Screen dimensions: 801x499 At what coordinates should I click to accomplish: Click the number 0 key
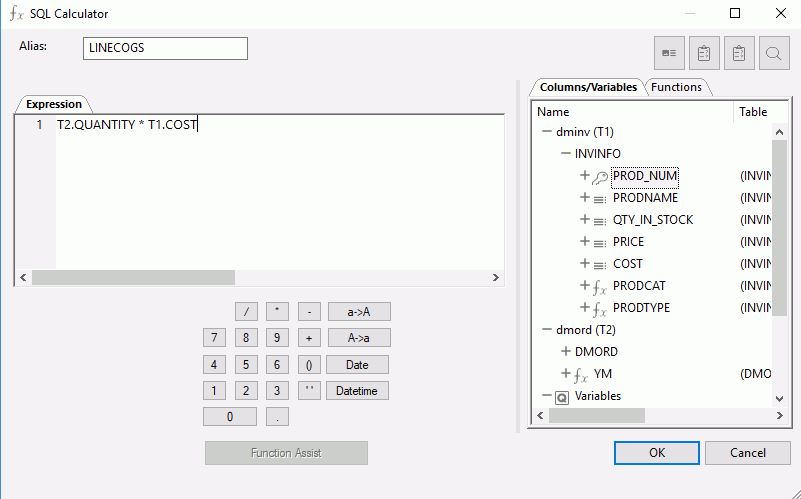click(230, 417)
